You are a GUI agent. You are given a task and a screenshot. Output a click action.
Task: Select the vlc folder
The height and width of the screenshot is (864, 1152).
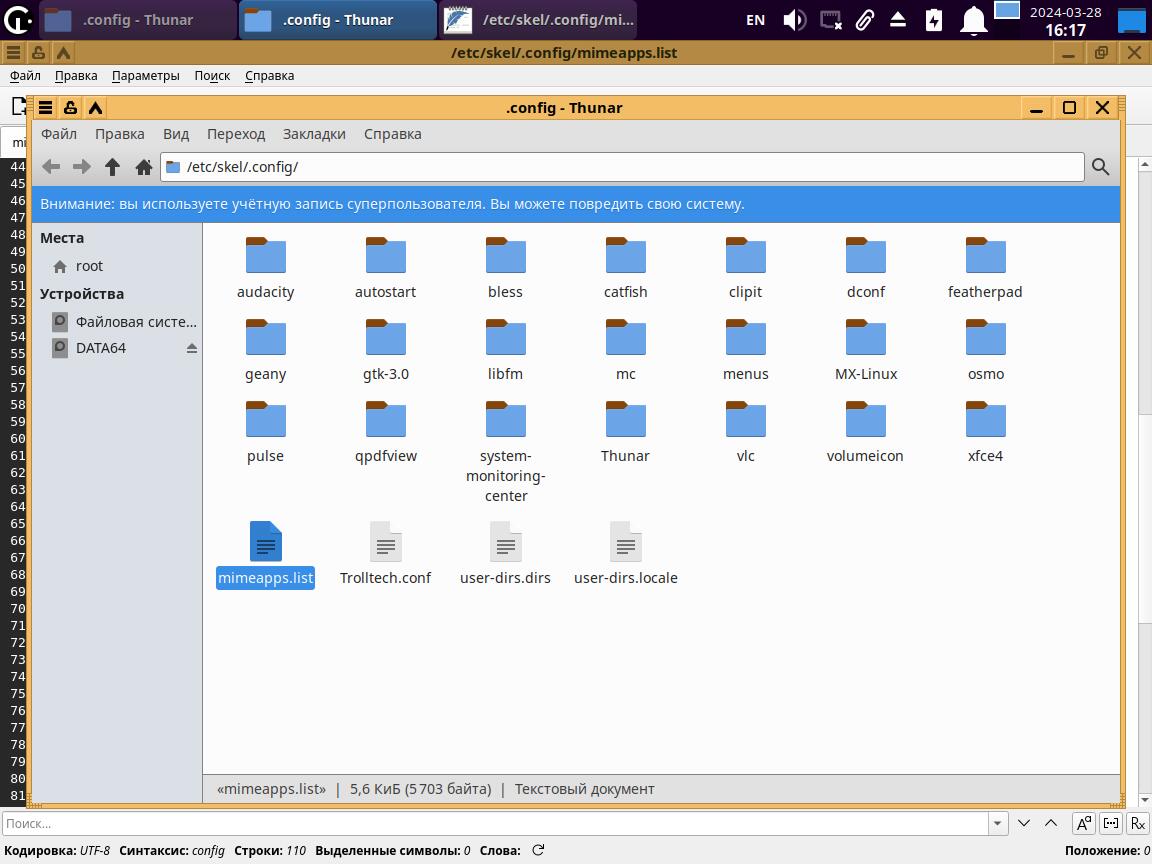pyautogui.click(x=746, y=433)
